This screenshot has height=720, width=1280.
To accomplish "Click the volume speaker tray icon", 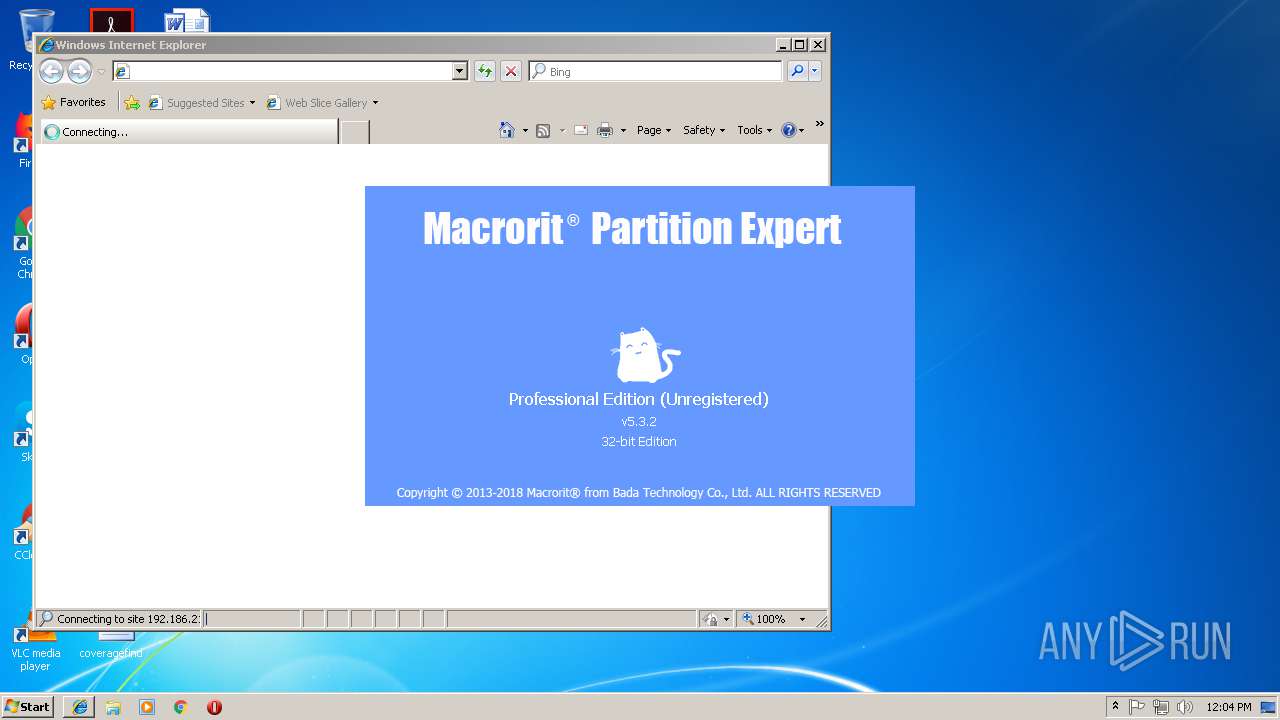I will [x=1185, y=707].
